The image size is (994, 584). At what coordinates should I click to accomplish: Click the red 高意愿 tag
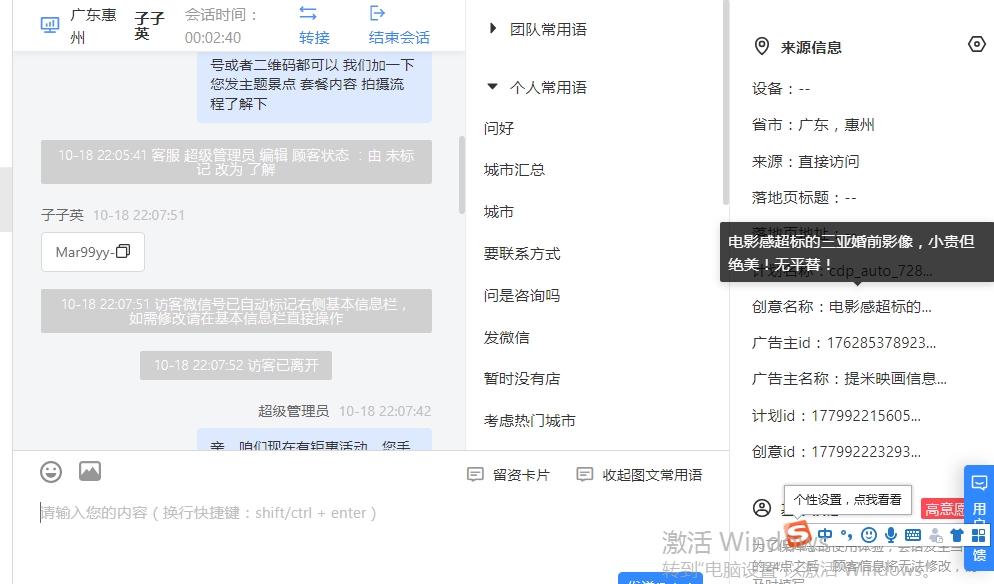[x=944, y=509]
